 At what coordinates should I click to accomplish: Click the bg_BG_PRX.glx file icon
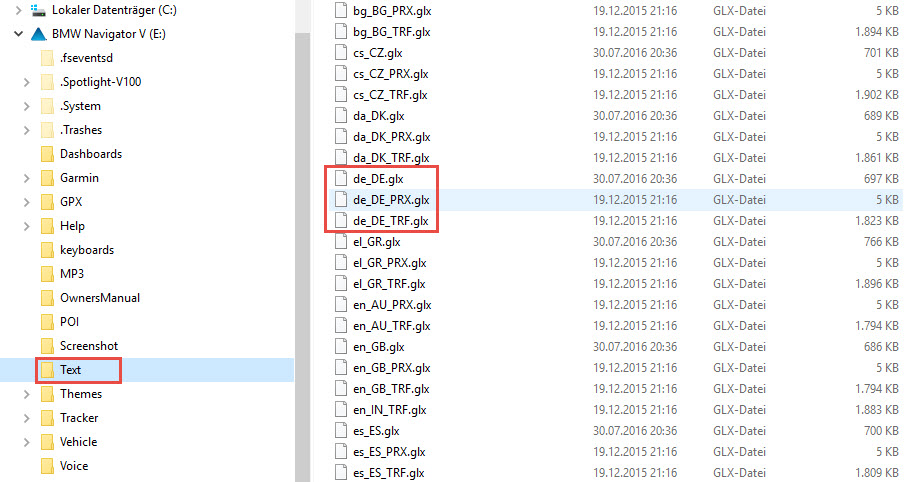point(341,10)
